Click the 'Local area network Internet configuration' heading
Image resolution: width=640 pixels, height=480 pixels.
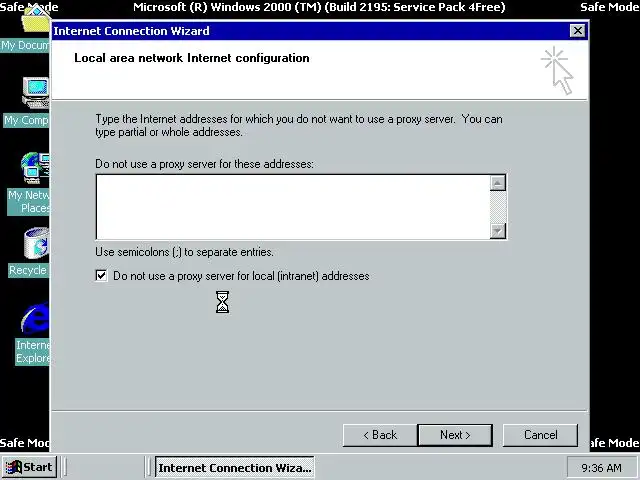click(191, 58)
